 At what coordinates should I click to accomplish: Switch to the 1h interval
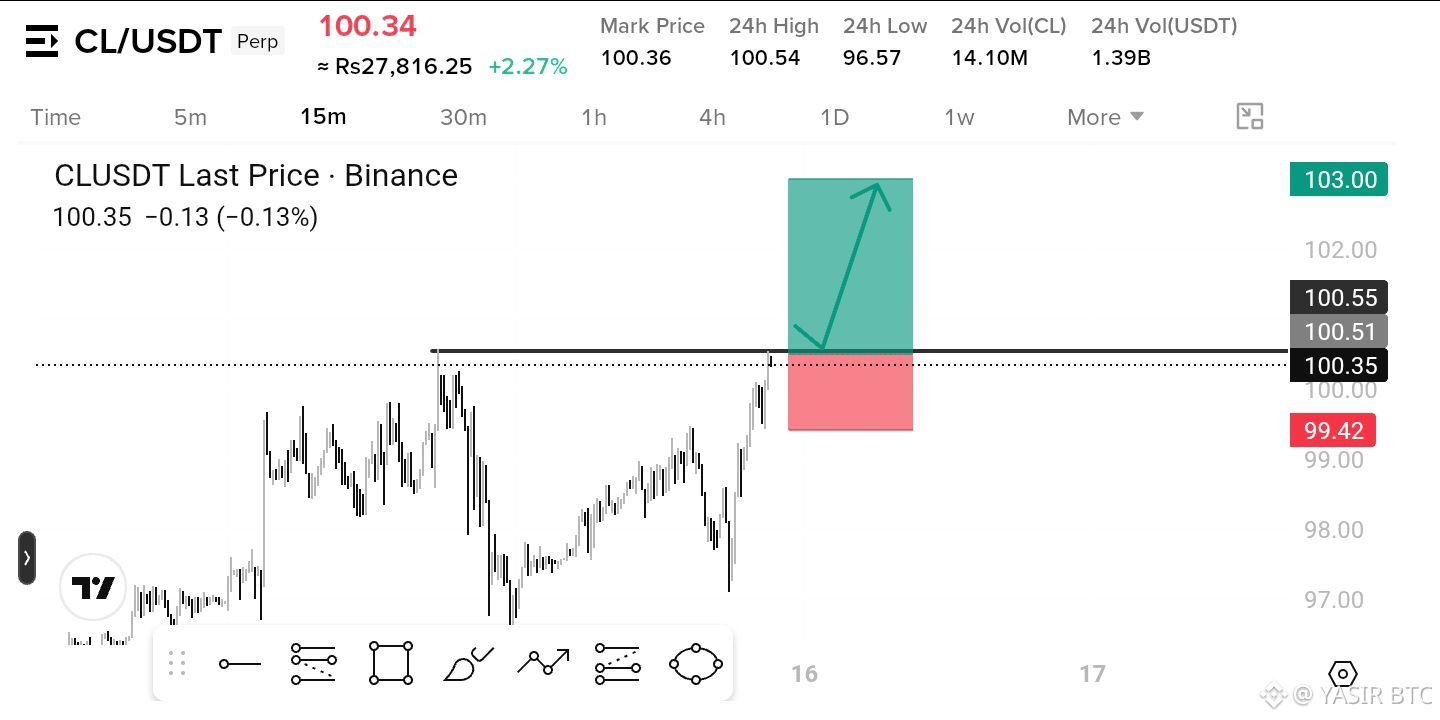594,117
